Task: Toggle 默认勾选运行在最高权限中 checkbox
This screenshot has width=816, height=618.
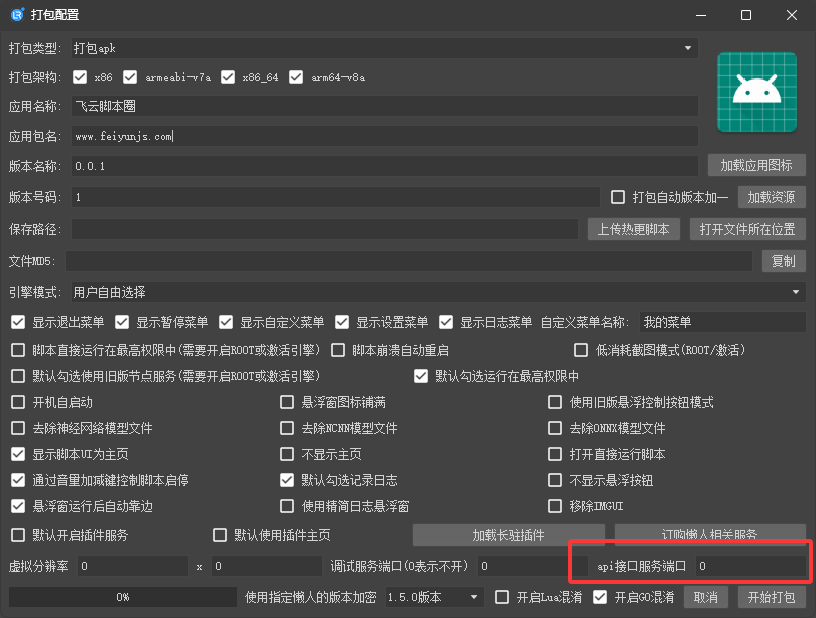Action: (x=421, y=376)
